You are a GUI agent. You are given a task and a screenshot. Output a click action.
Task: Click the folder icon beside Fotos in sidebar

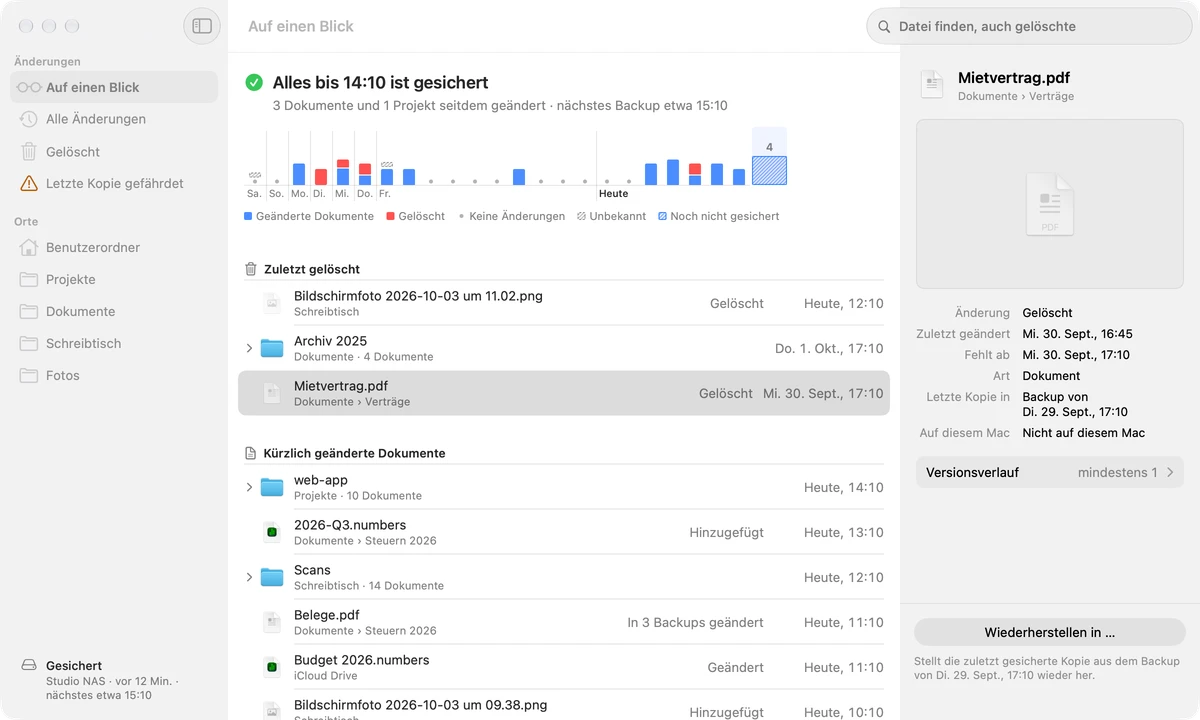point(29,375)
